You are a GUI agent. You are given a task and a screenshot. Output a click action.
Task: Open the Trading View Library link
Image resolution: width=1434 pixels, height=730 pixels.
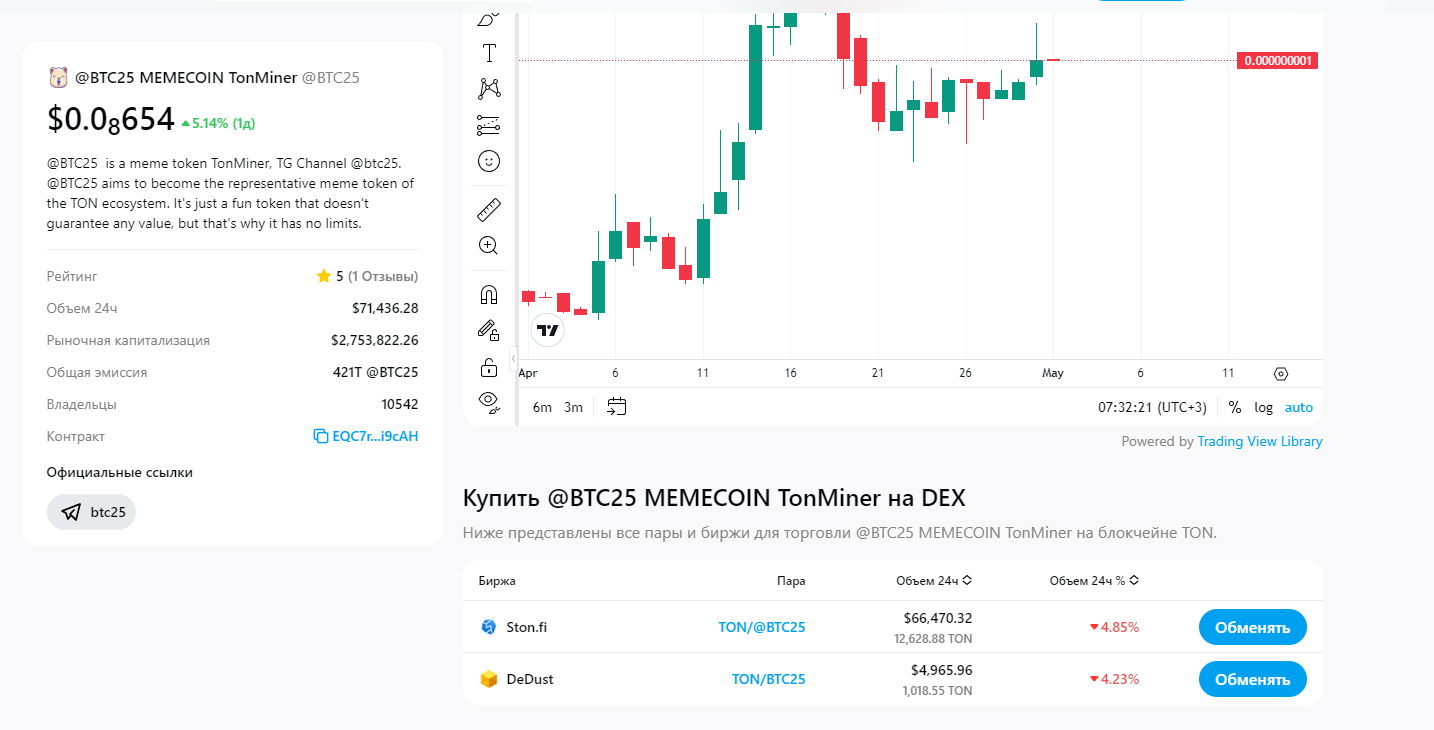1260,441
